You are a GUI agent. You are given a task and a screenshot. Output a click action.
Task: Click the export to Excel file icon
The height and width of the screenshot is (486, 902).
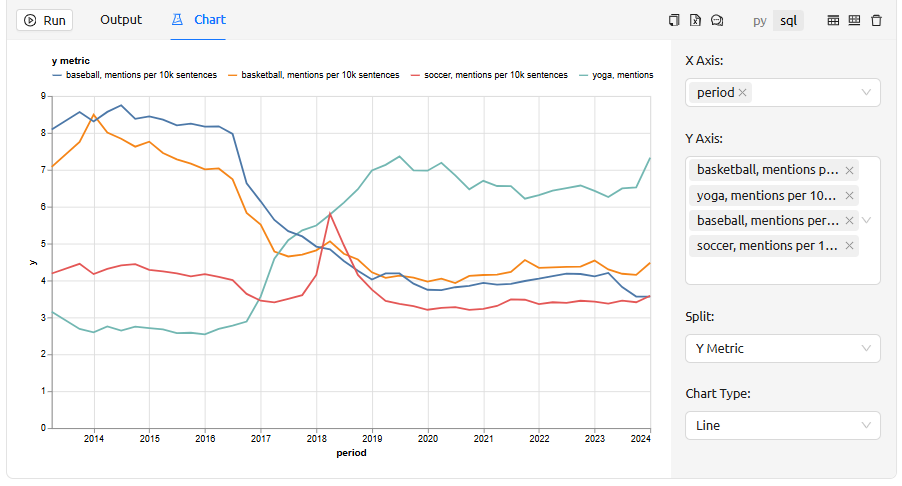(695, 20)
